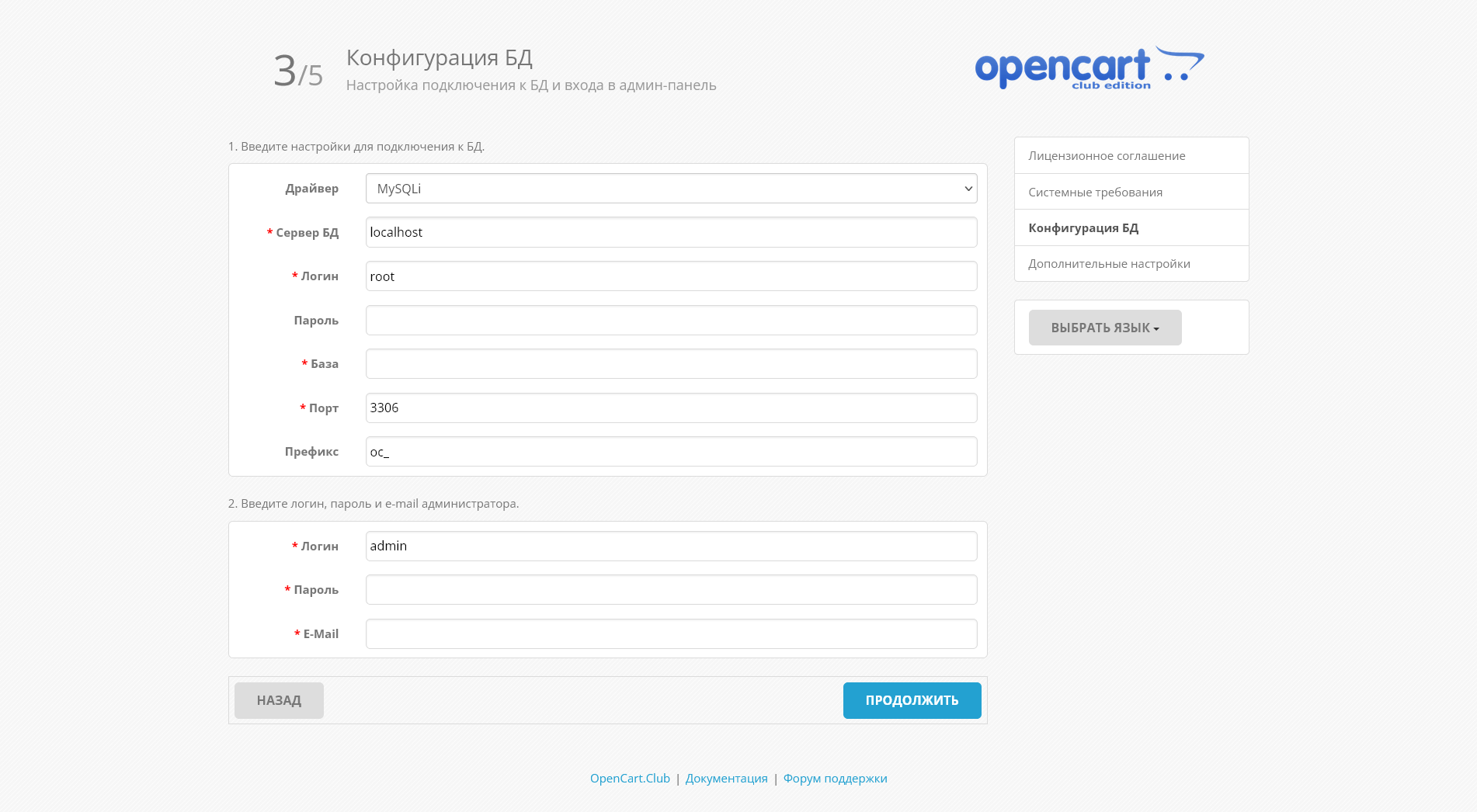This screenshot has width=1477, height=812.
Task: Click the НАЗАД button
Action: (x=279, y=699)
